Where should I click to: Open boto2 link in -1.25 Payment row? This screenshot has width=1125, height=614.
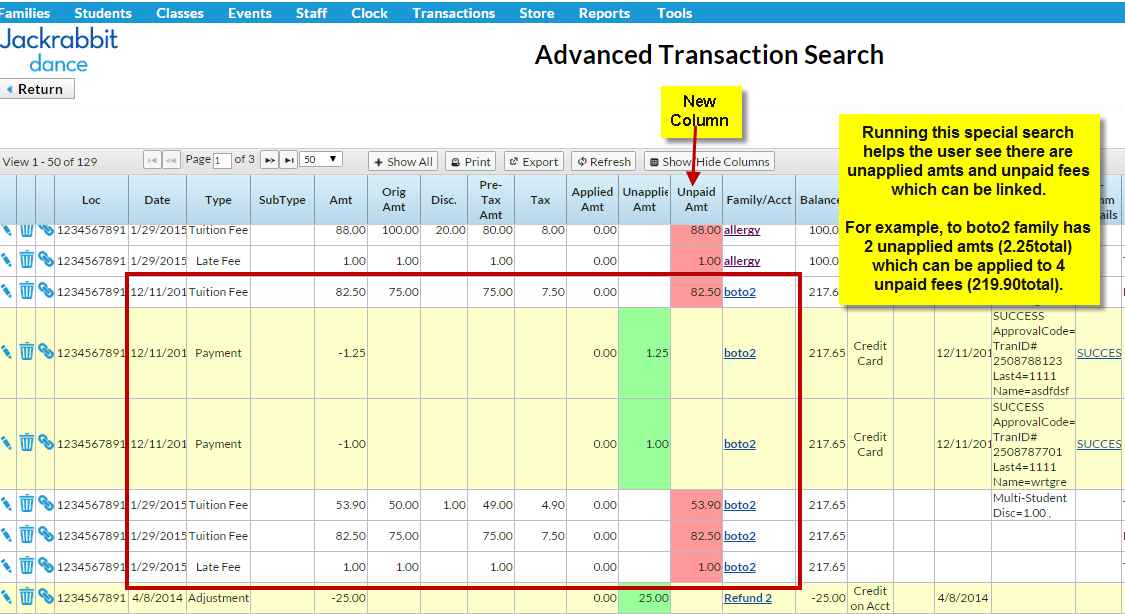(740, 352)
